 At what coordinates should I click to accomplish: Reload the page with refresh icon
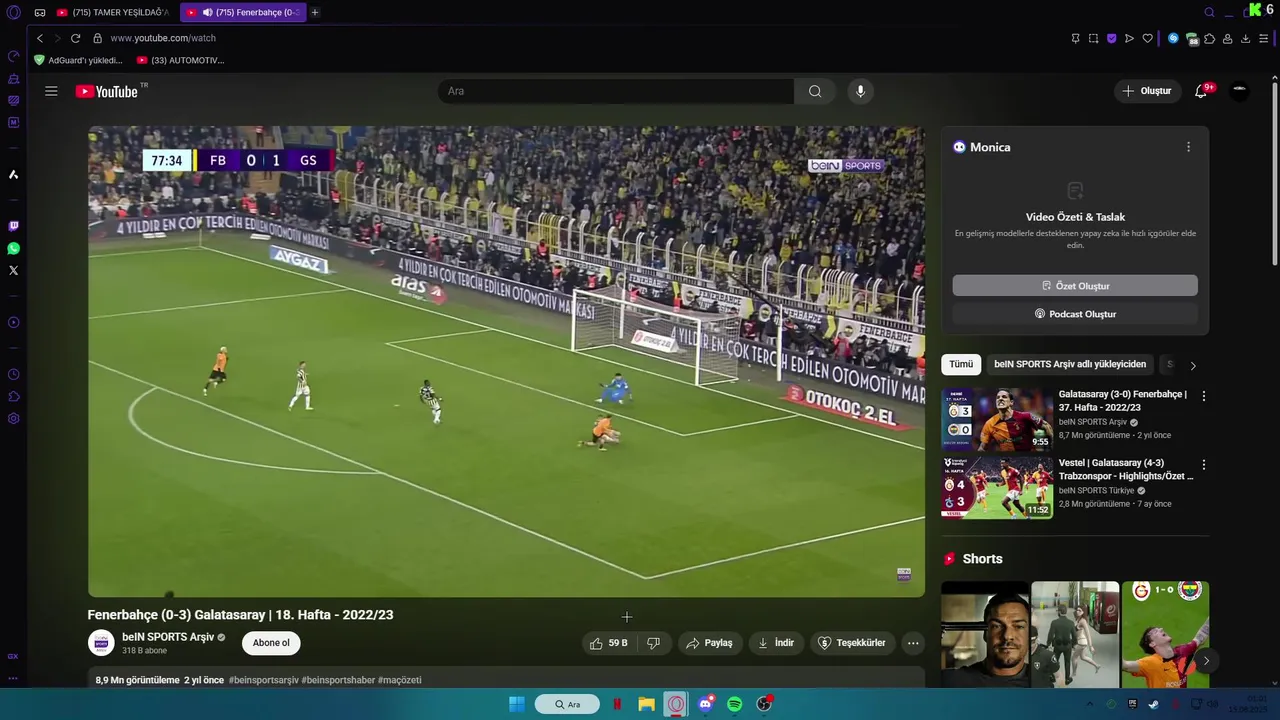point(75,38)
